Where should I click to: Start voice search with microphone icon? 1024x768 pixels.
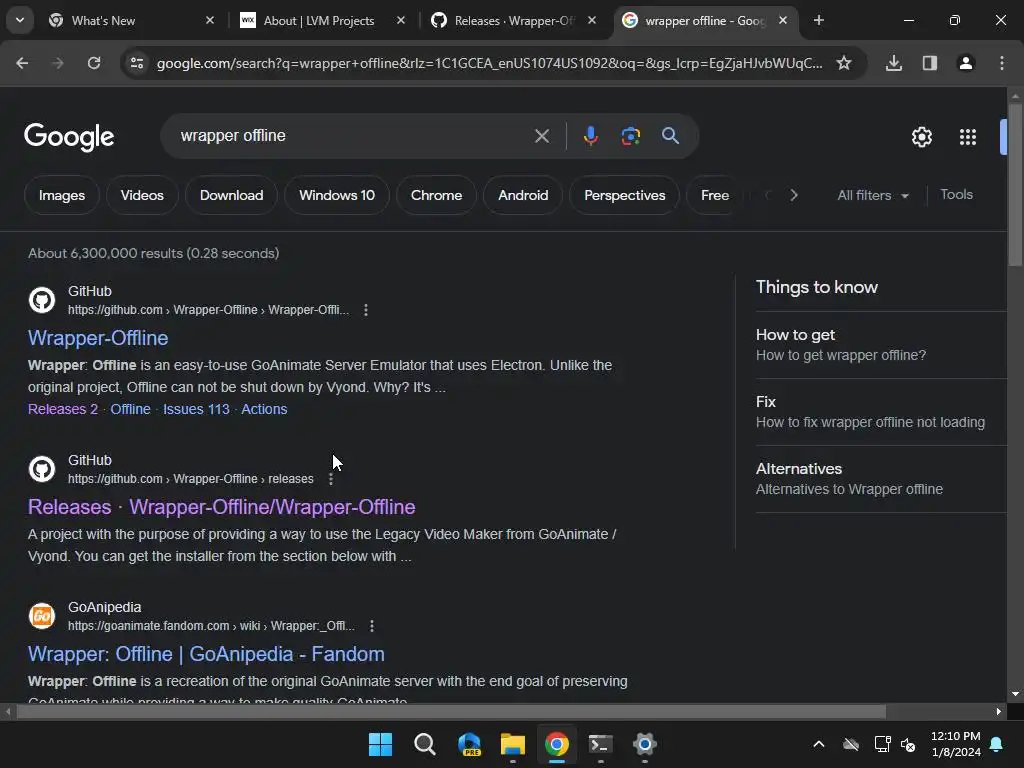[590, 136]
